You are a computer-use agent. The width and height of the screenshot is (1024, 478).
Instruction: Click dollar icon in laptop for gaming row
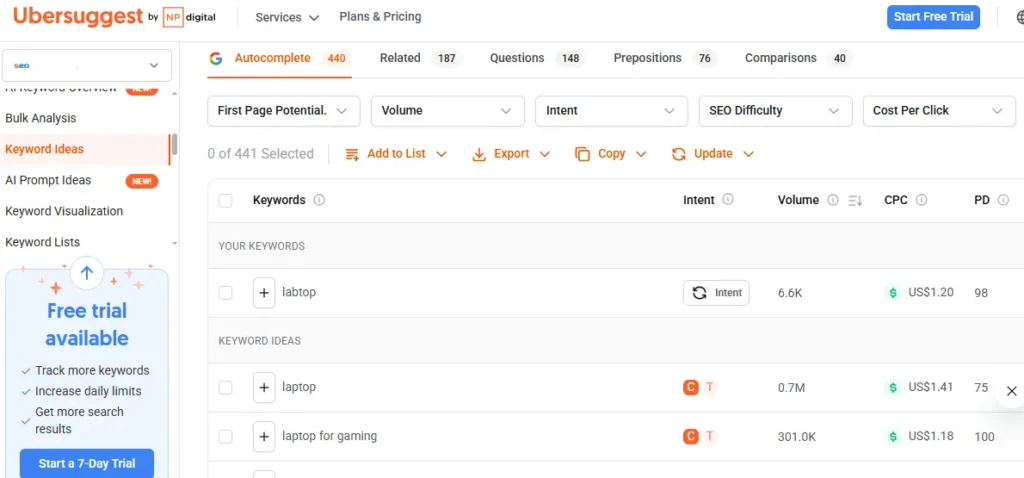[893, 437]
